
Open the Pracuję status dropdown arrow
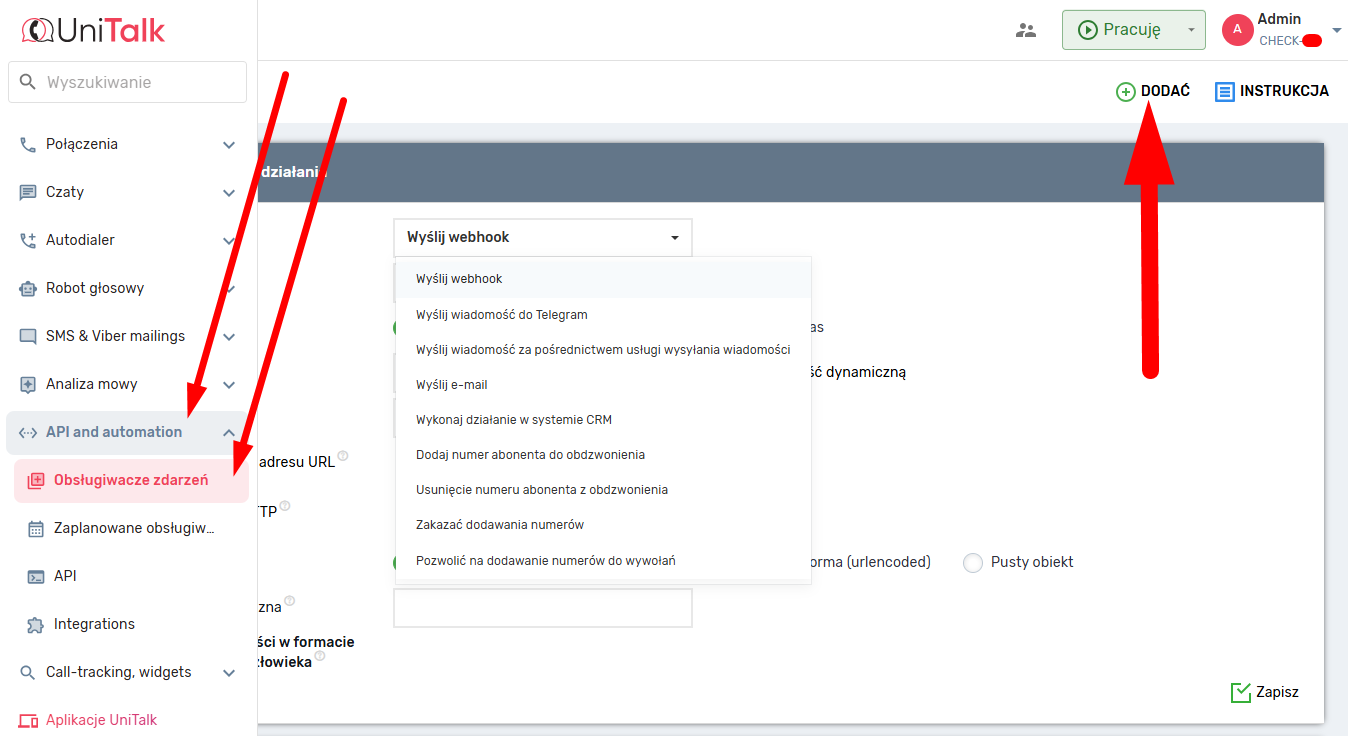[1190, 30]
